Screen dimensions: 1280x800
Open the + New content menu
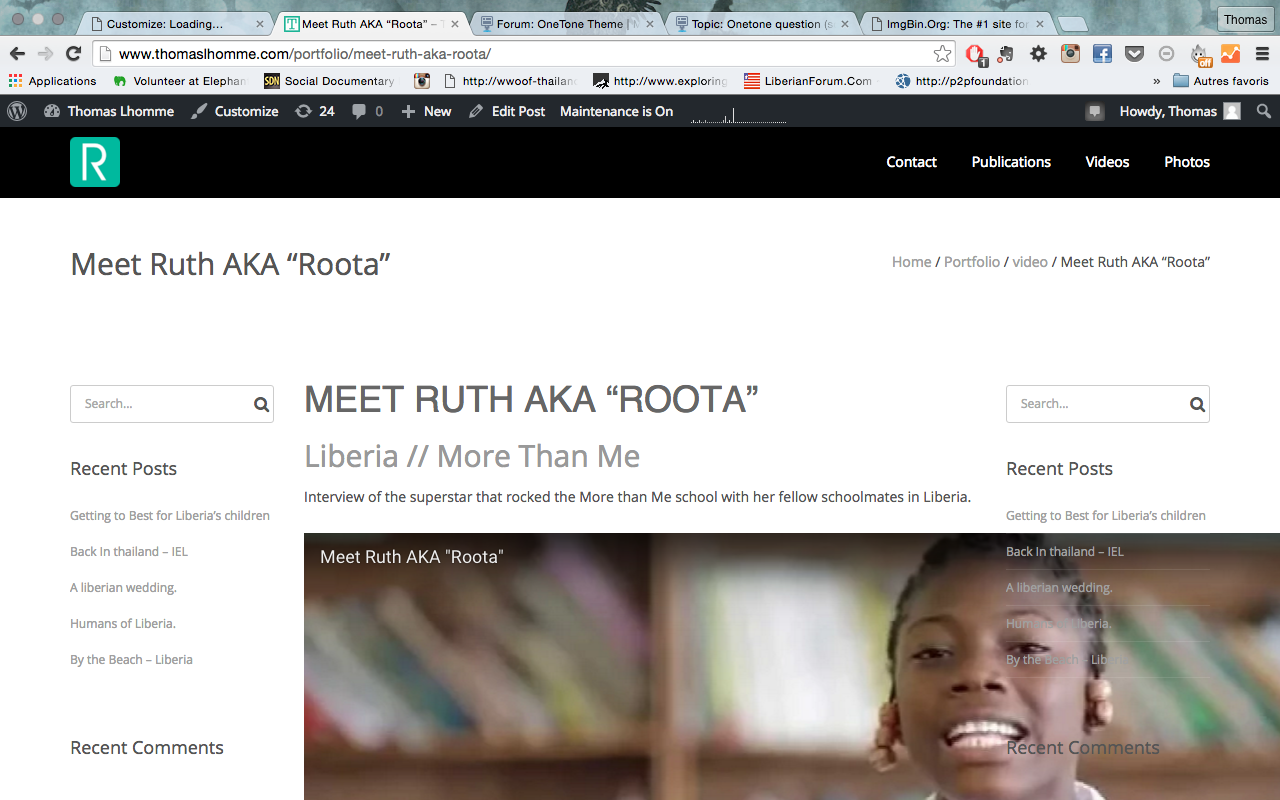[x=426, y=111]
